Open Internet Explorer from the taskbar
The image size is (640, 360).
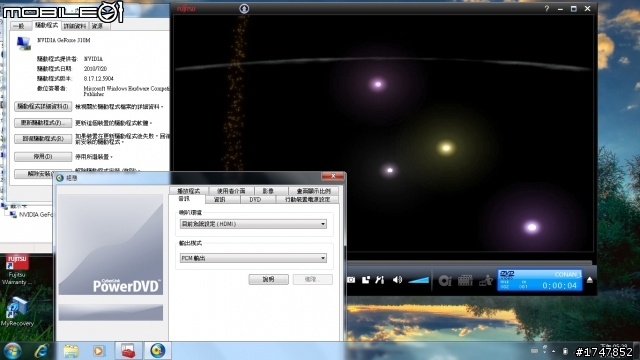(42, 351)
